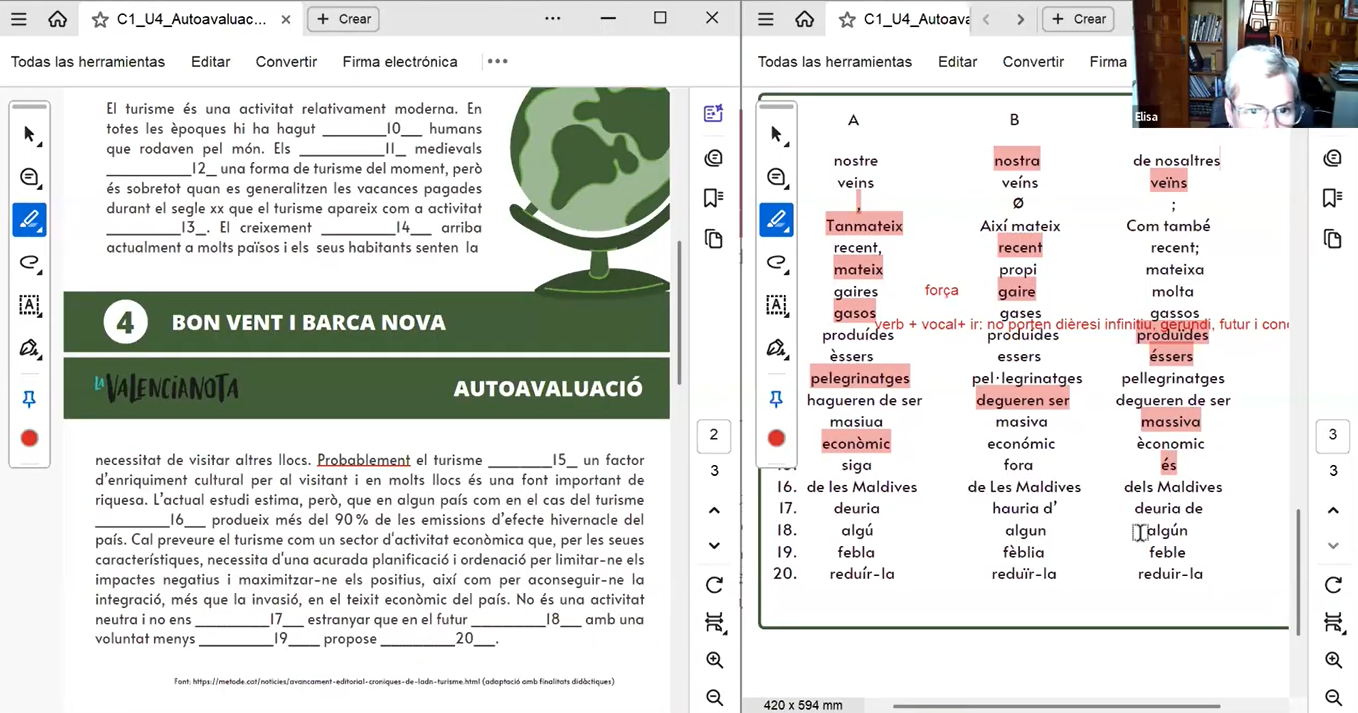Open hamburger menu in left window
1358x713 pixels.
(19, 19)
